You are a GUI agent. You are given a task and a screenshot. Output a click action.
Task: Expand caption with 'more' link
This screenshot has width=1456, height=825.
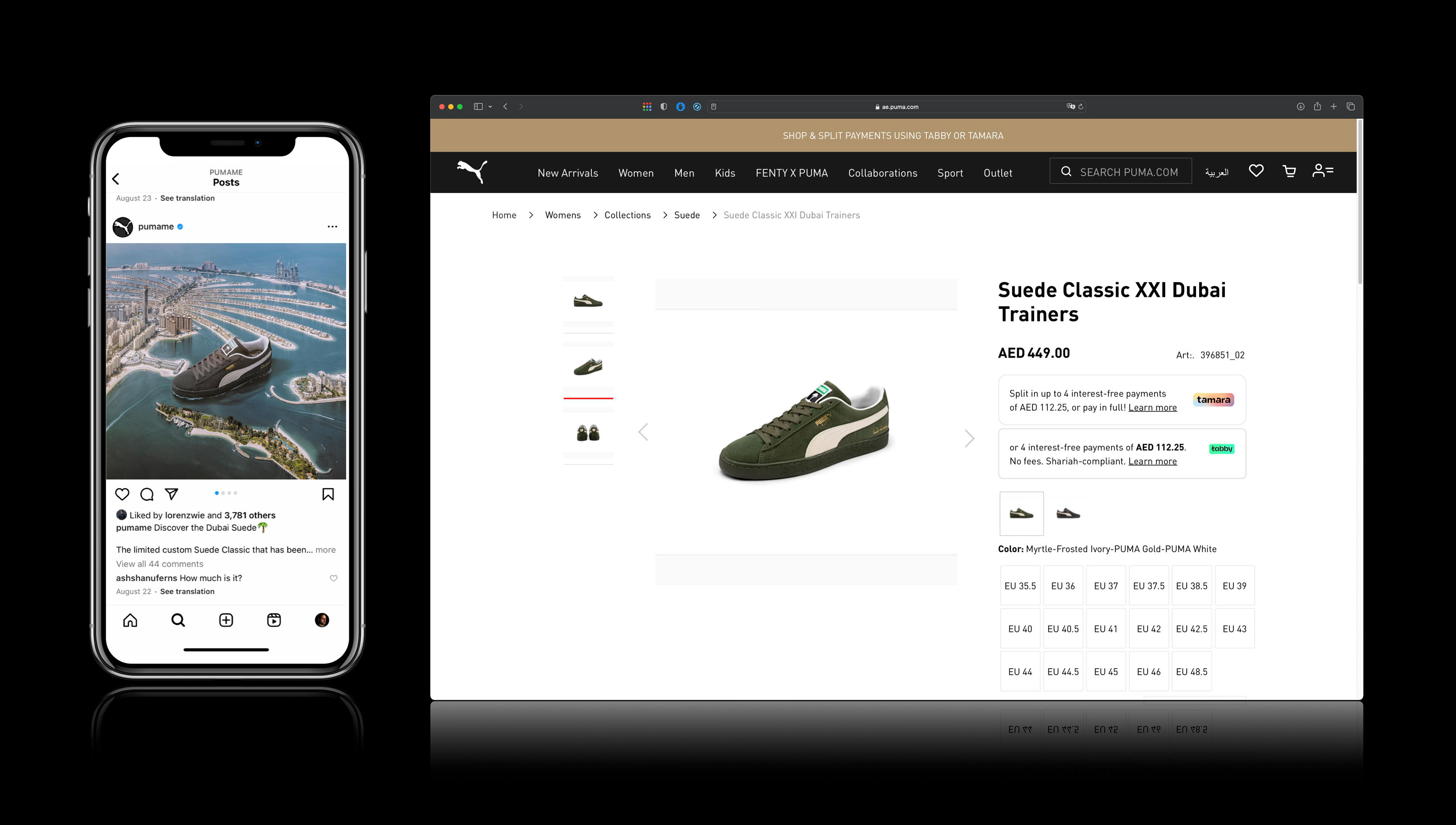tap(326, 550)
